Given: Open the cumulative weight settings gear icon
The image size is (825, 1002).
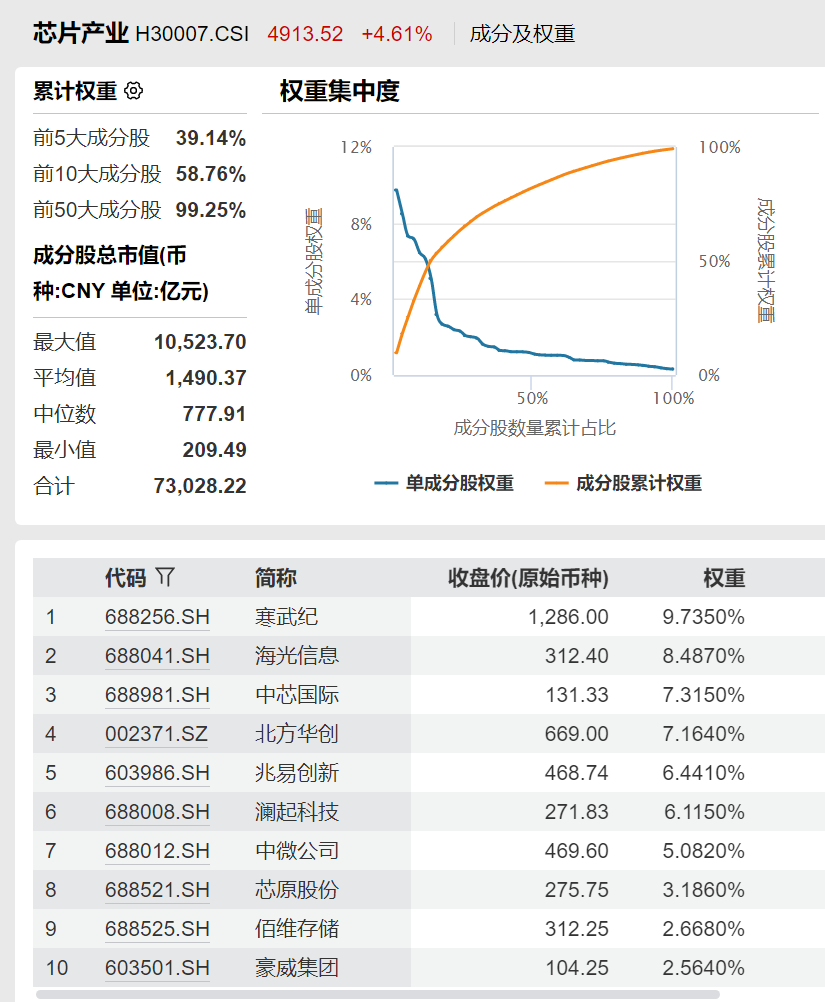Looking at the screenshot, I should [134, 91].
